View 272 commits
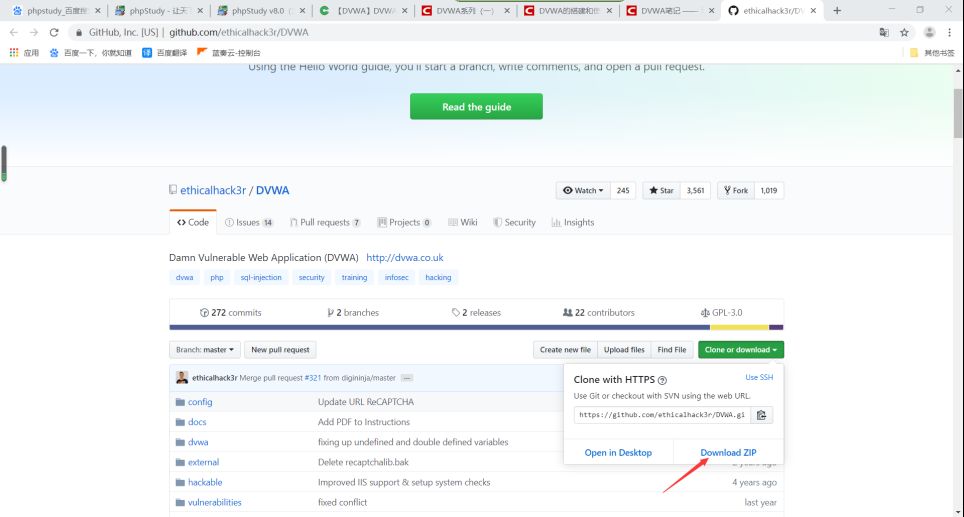Screen dimensions: 964x517 pos(231,313)
